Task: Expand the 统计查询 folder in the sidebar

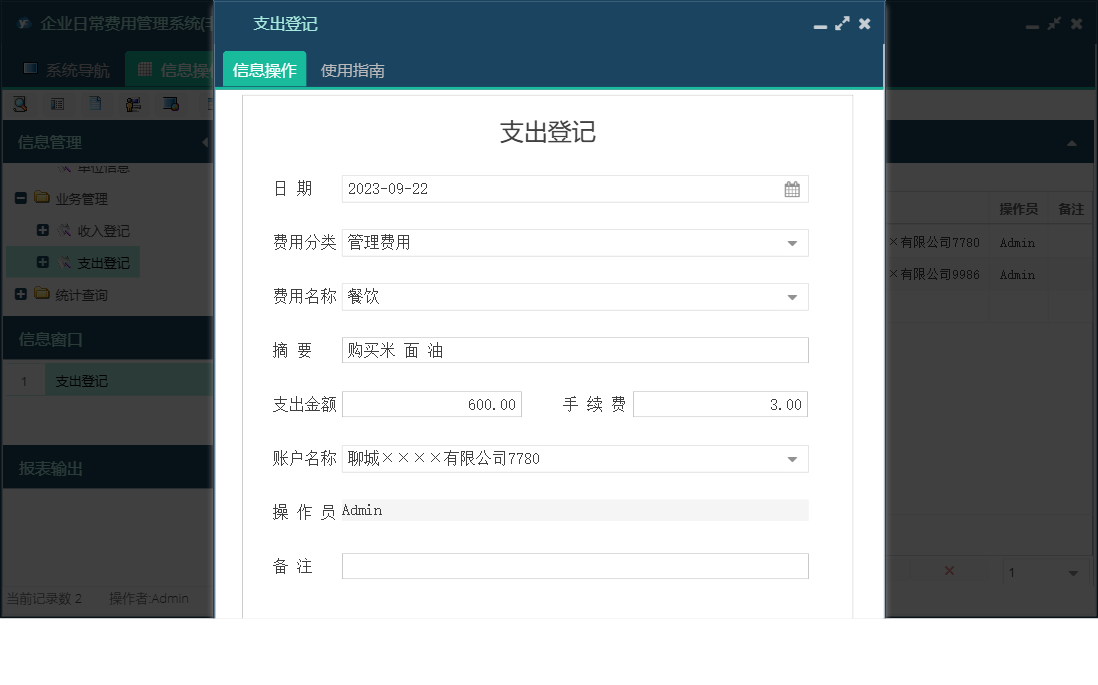Action: pos(20,294)
